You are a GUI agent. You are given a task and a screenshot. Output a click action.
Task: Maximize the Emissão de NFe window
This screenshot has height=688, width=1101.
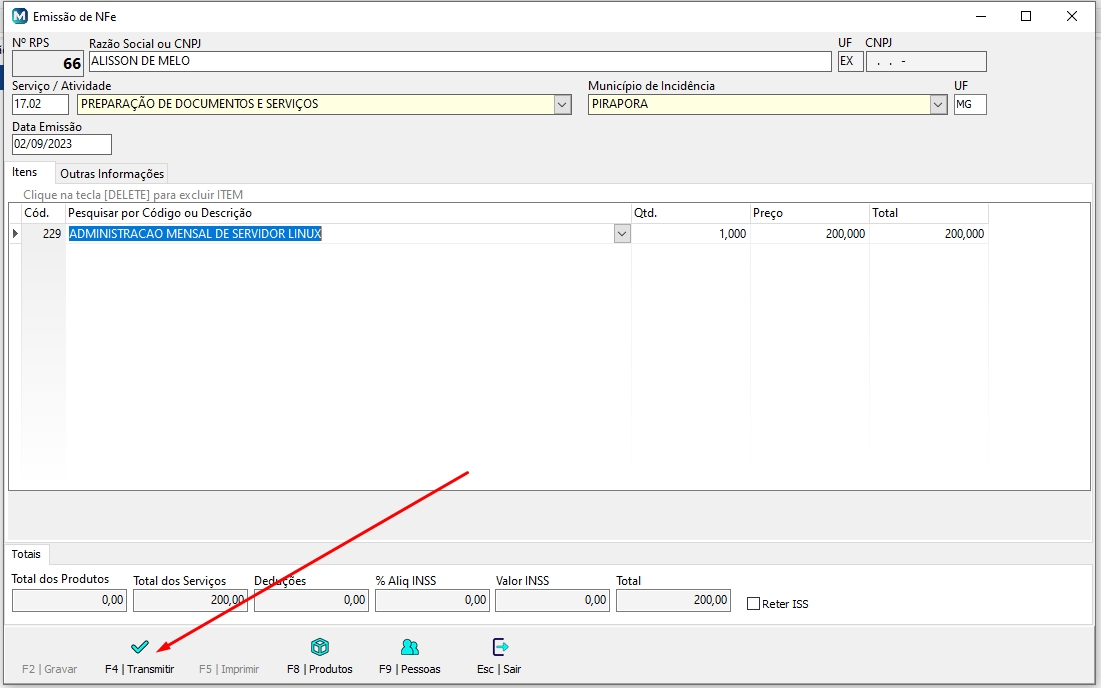point(1026,16)
